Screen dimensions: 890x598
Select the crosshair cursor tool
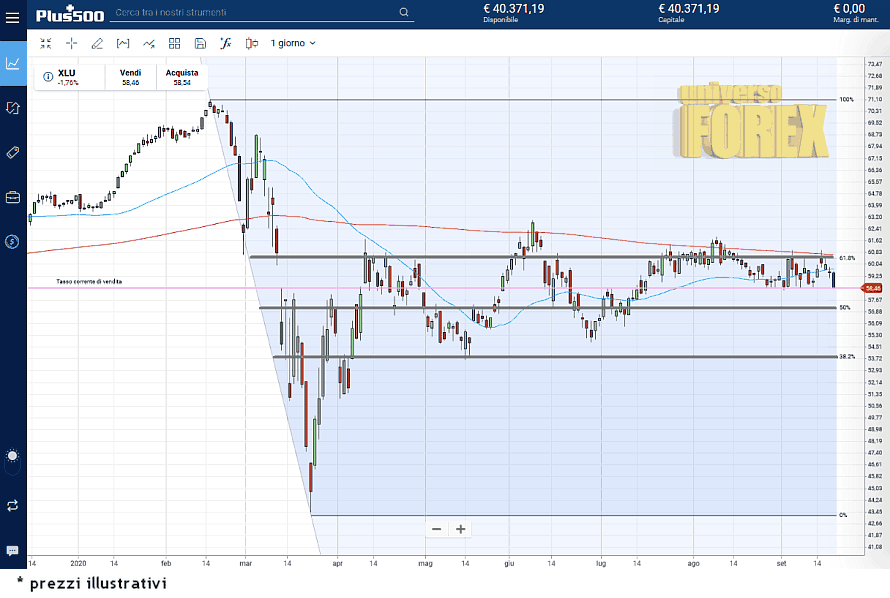click(x=71, y=43)
